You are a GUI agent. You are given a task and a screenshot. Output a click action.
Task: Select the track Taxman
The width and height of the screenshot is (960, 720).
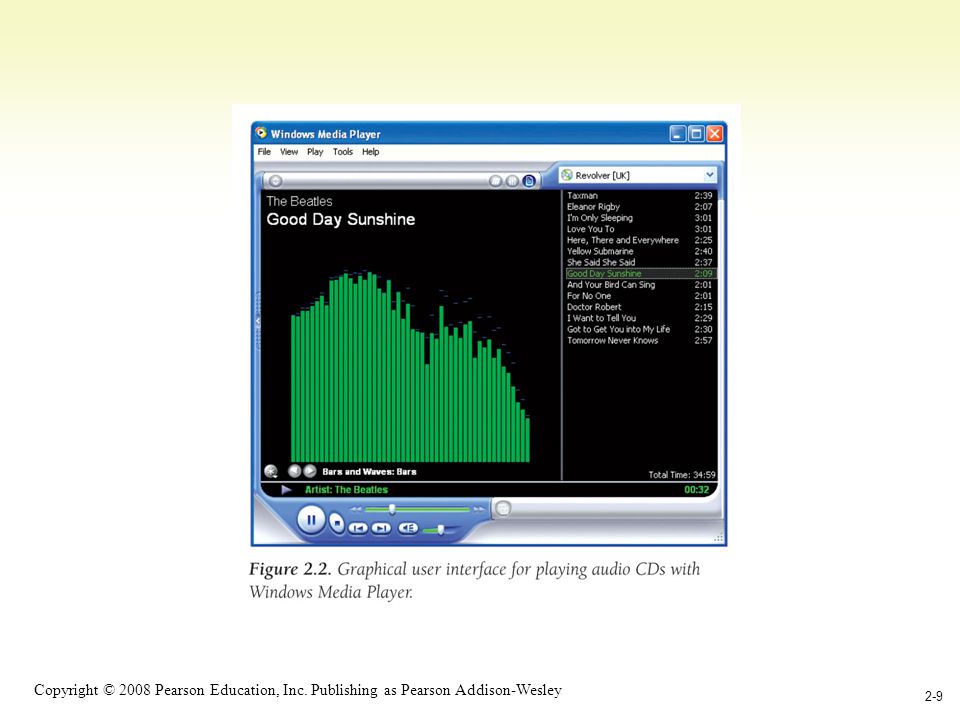639,195
